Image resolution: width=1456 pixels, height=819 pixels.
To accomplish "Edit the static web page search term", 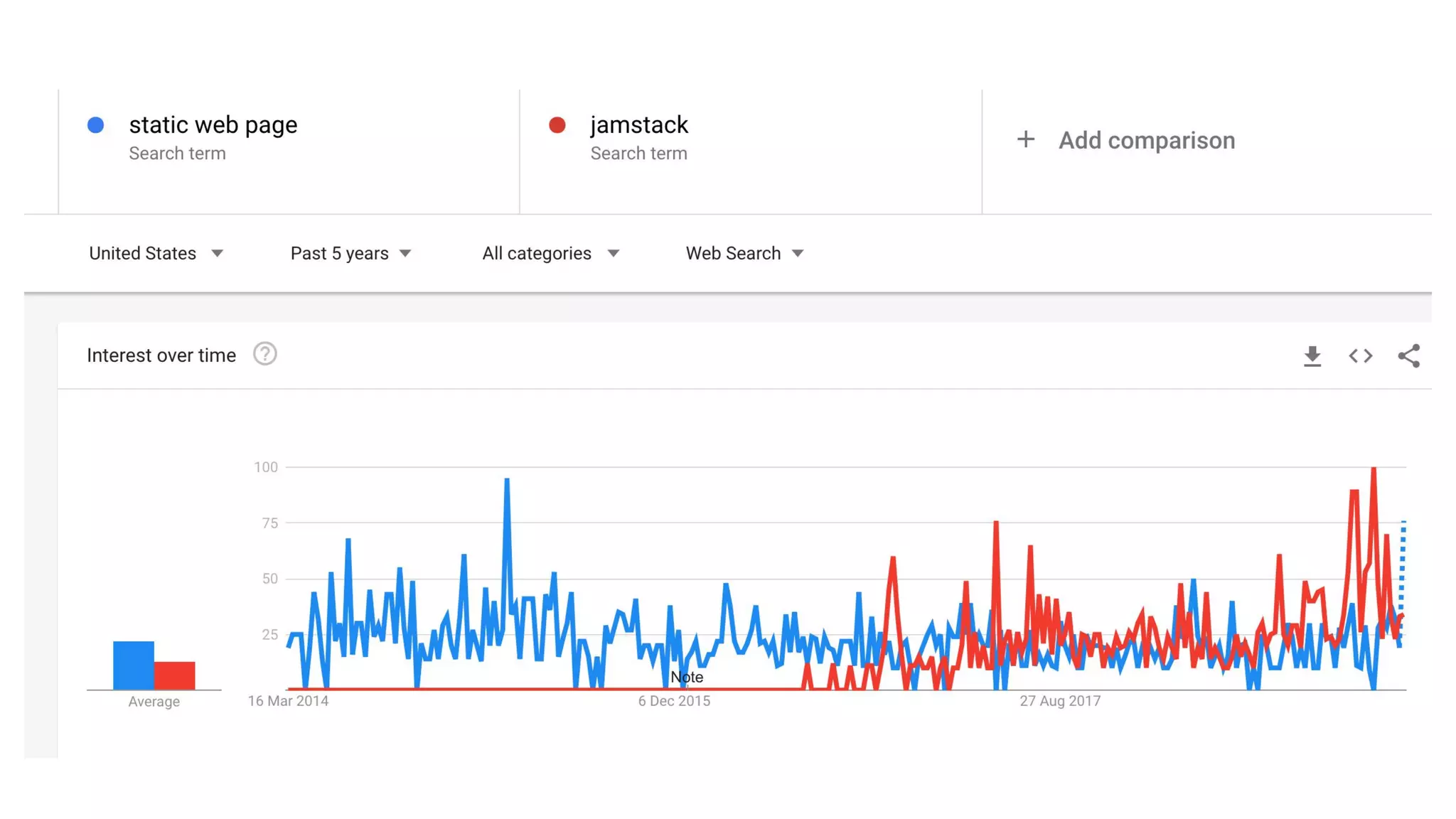I will tap(213, 125).
